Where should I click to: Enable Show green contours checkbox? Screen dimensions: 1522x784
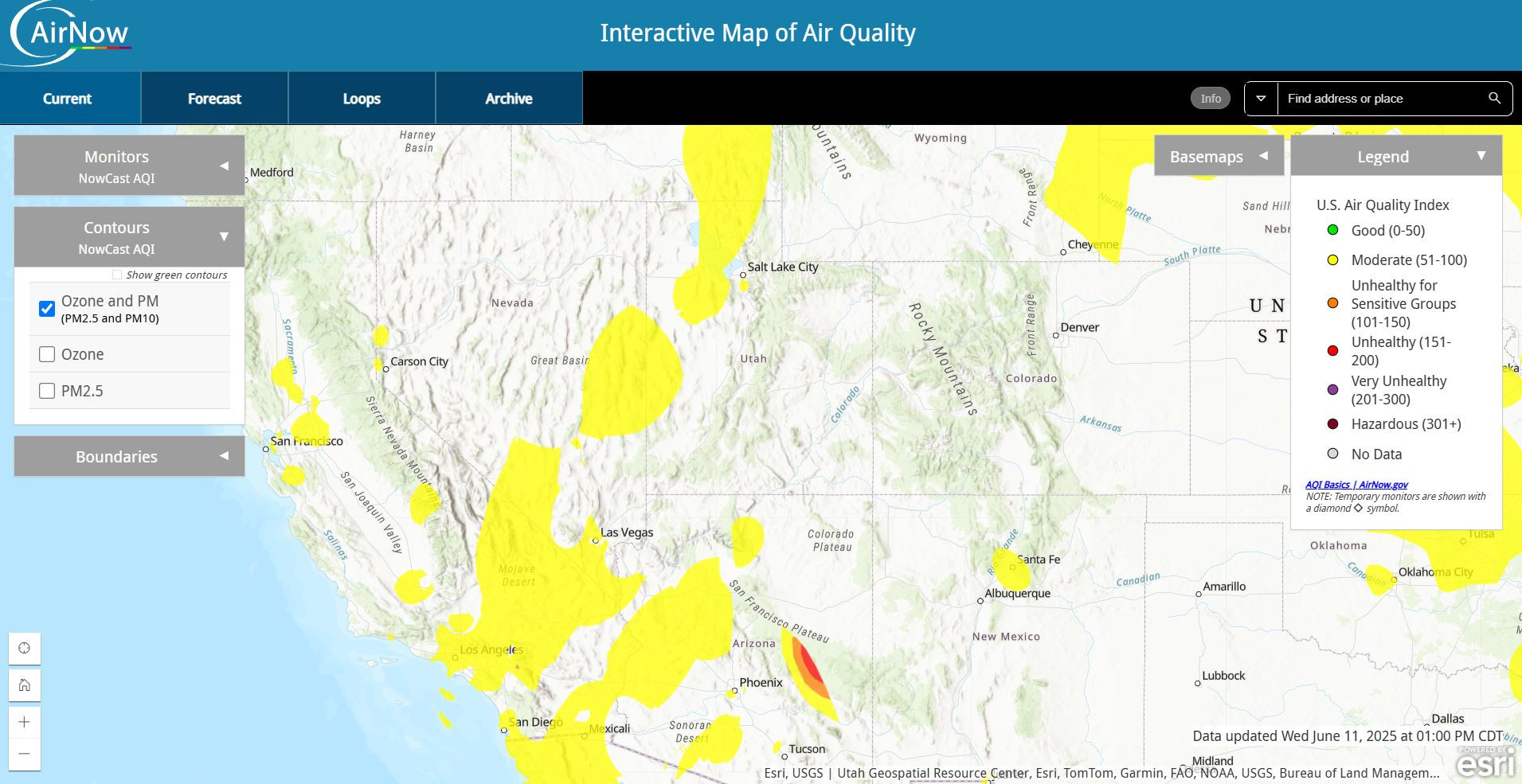117,275
